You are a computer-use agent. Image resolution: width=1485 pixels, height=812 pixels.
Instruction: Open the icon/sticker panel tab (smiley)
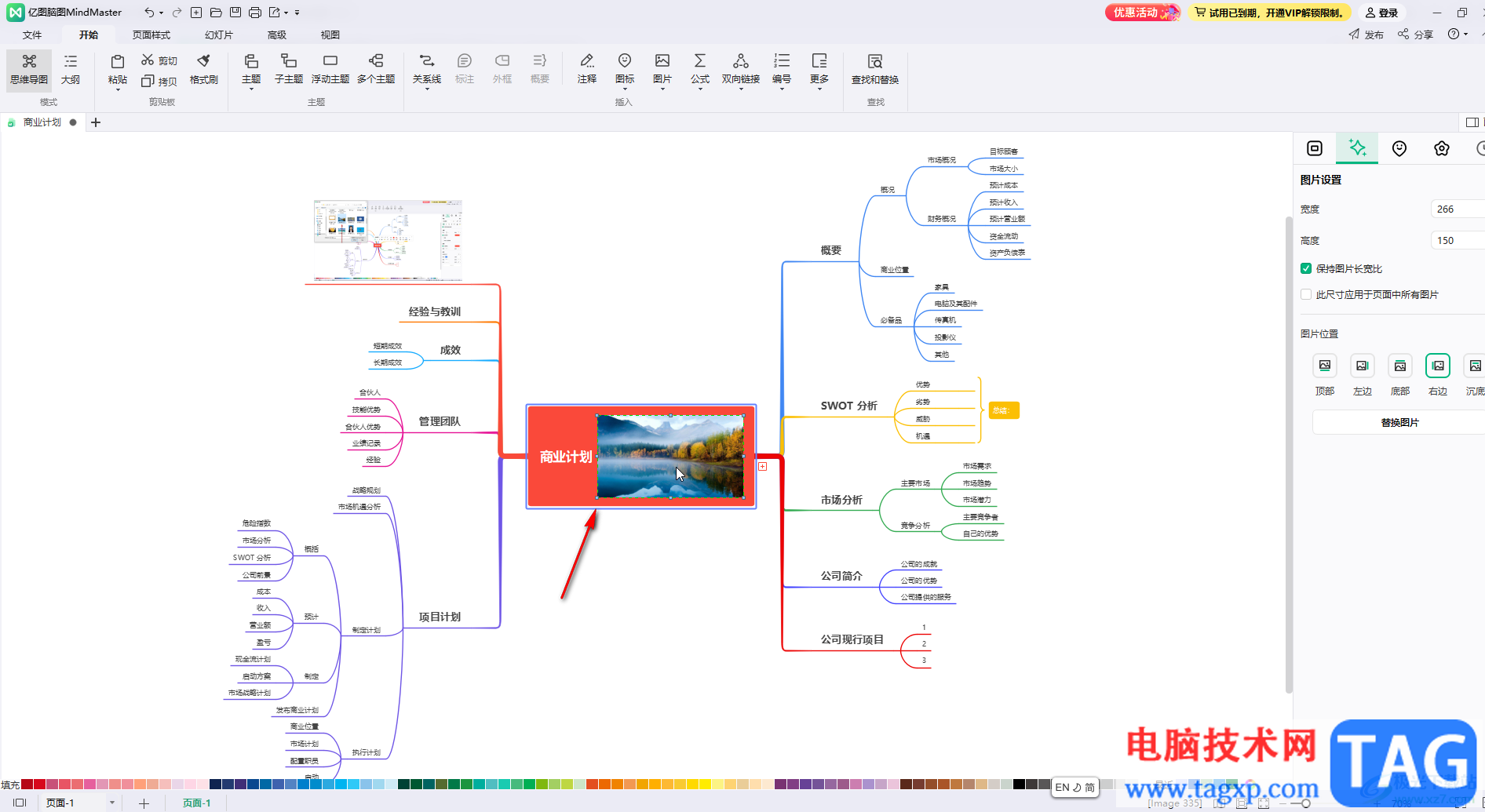(x=1399, y=148)
